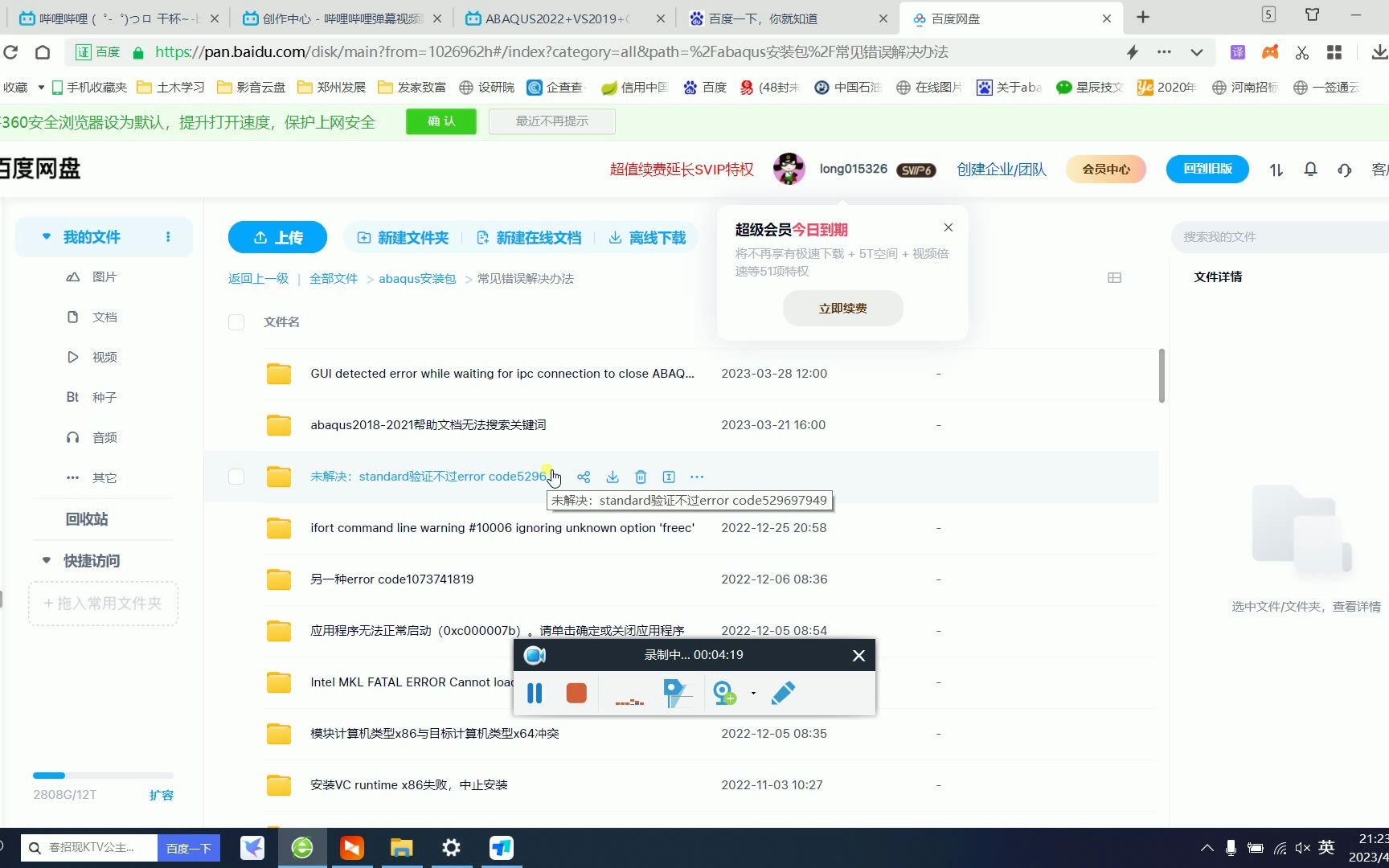Open the recorder pen annotation tool
The width and height of the screenshot is (1389, 868).
click(x=783, y=693)
